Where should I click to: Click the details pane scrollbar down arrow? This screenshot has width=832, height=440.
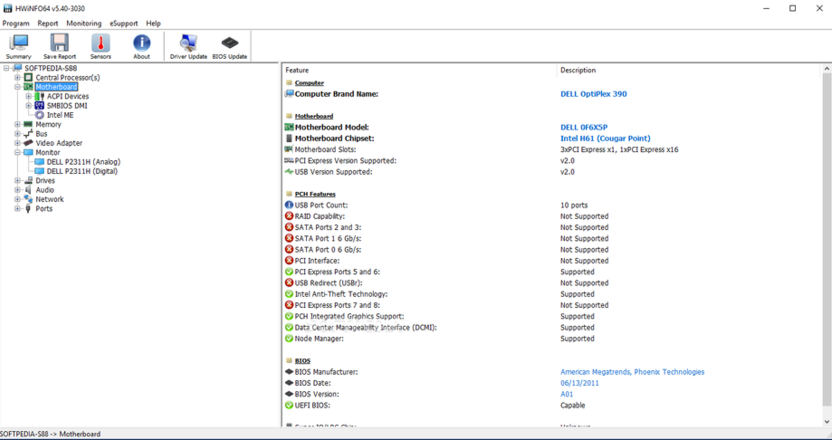coord(826,423)
